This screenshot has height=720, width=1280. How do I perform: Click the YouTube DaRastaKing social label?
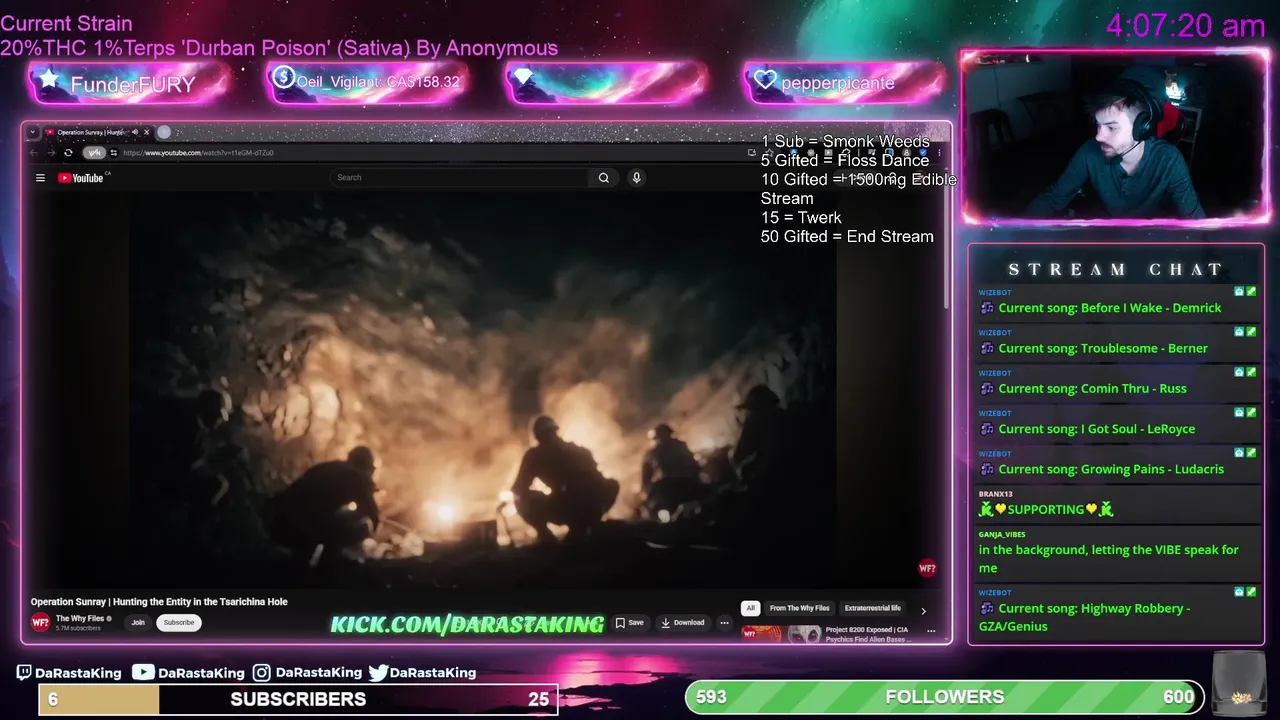pos(189,673)
